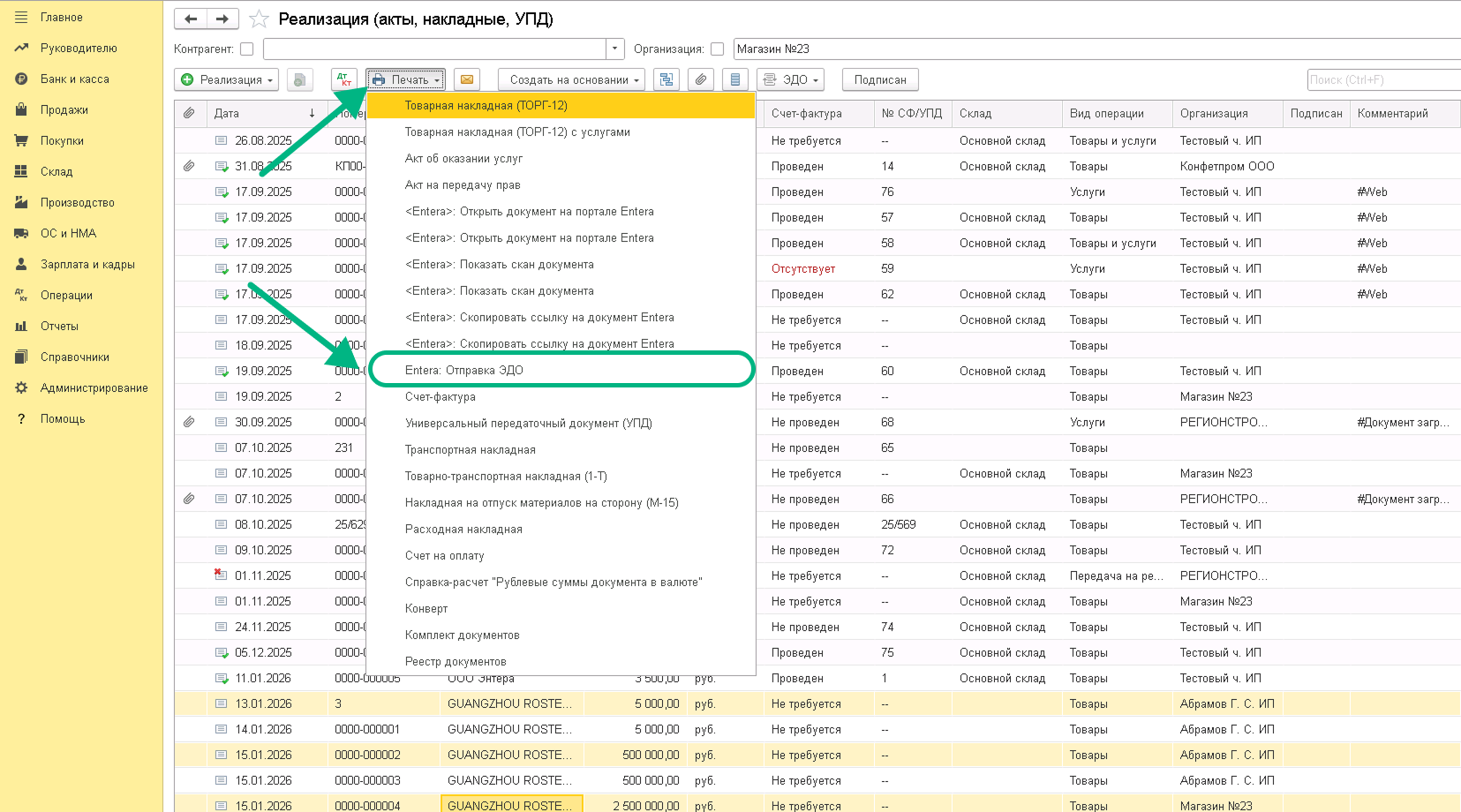Click the search field Поиск (Ctrl+F)
Screen dimensions: 1461x812
[1382, 79]
